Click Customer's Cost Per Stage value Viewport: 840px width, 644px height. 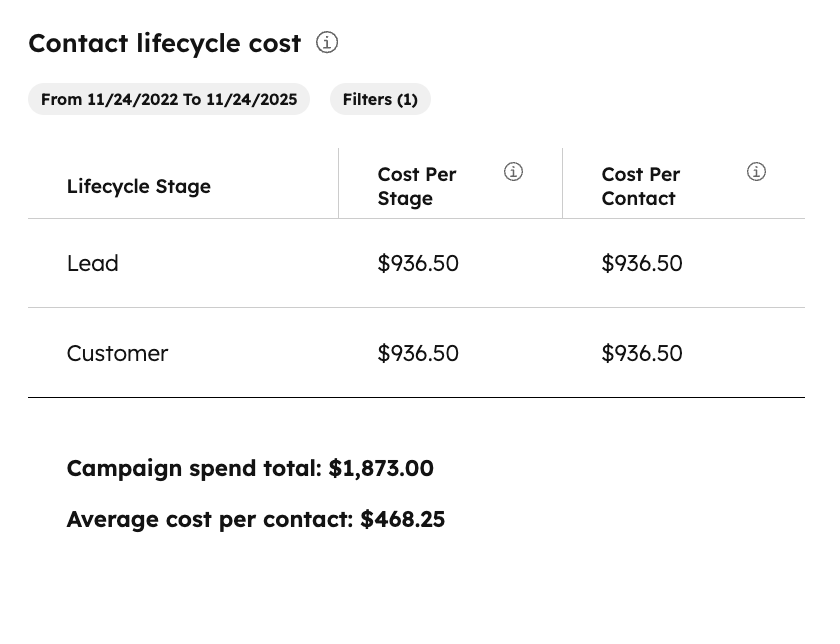click(x=418, y=353)
